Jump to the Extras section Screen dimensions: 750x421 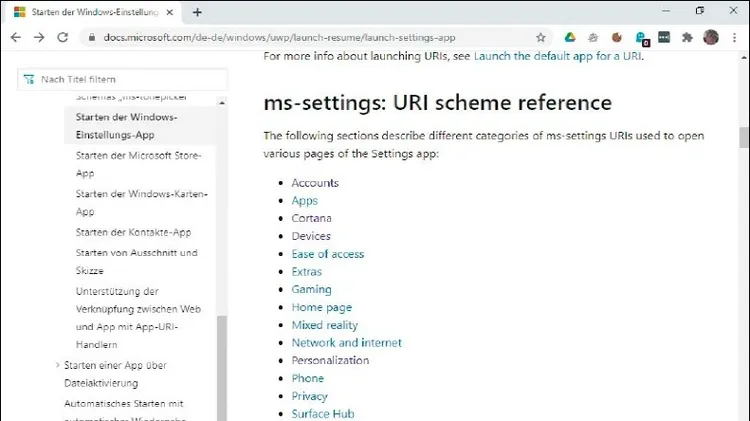[x=307, y=271]
